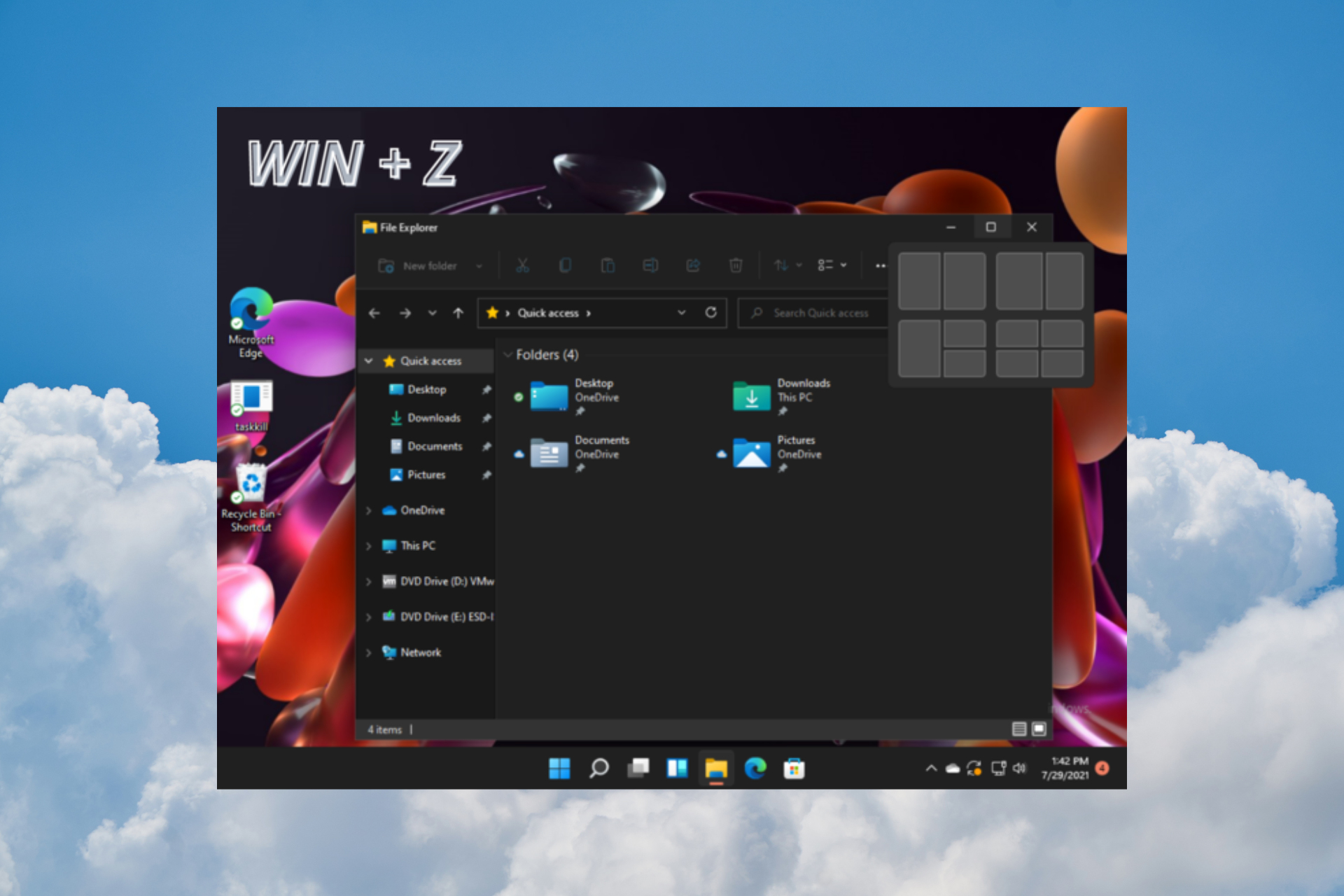Viewport: 1344px width, 896px height.
Task: Click the Copy icon in File Explorer toolbar
Action: coord(565,265)
